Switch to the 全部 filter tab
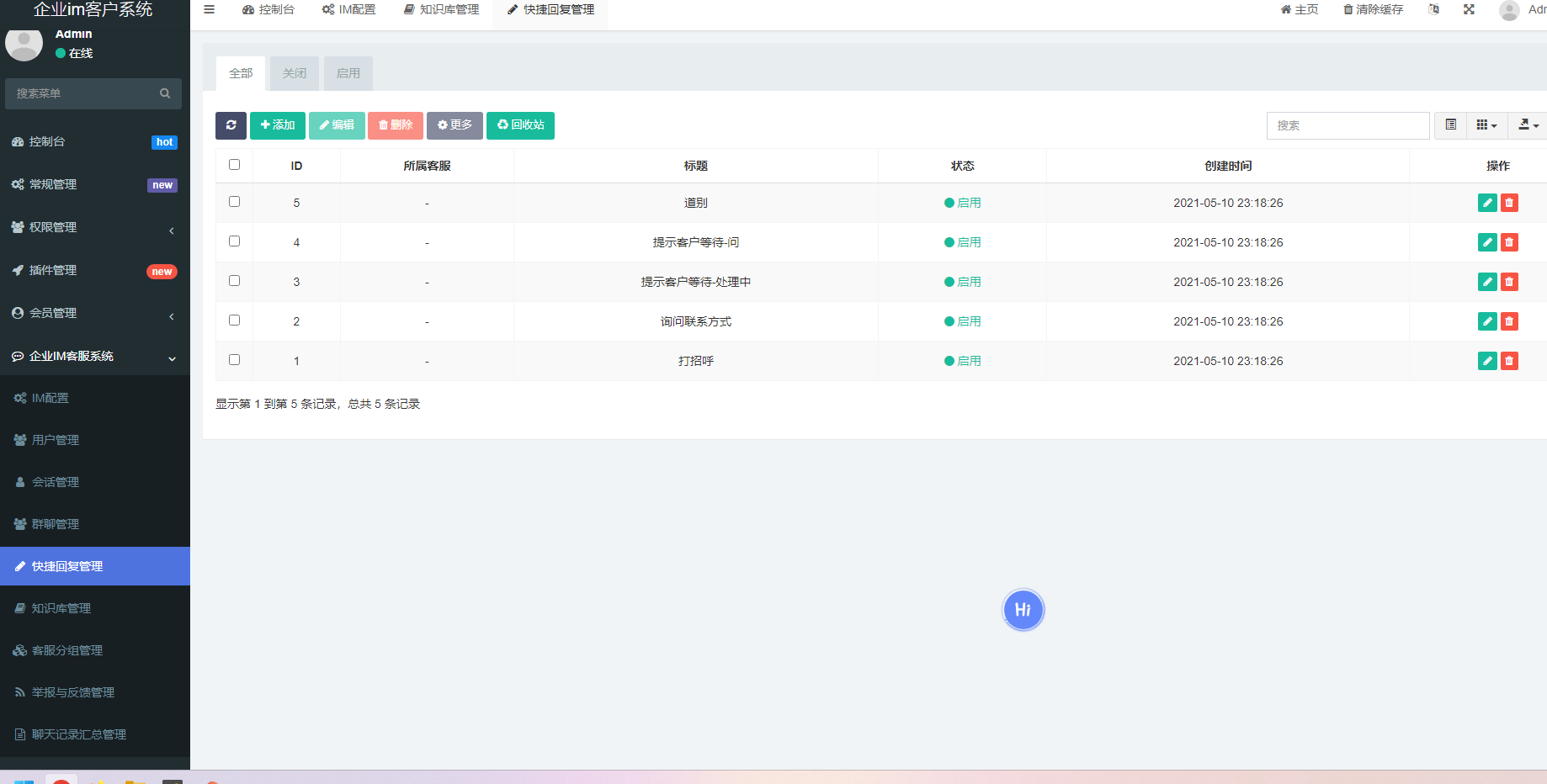Viewport: 1547px width, 784px height. tap(241, 74)
